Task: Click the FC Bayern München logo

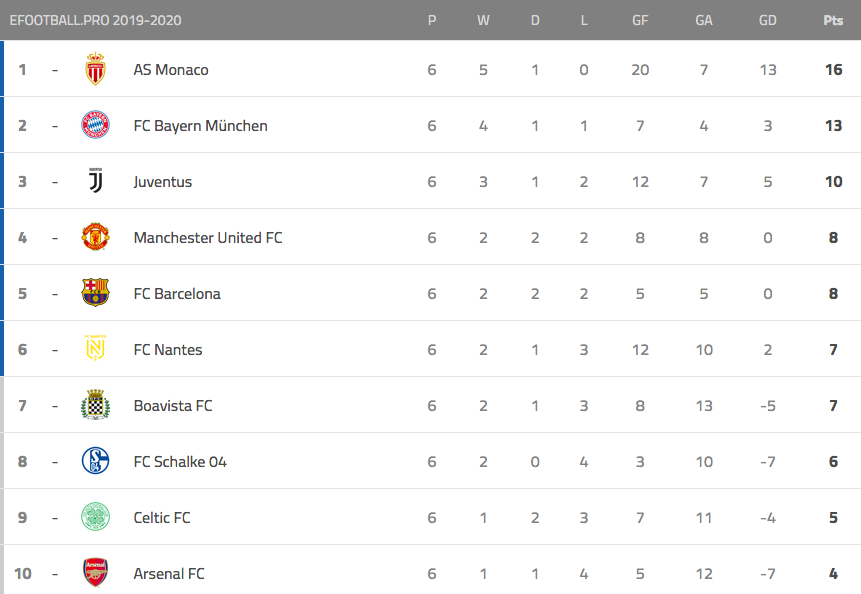Action: [x=96, y=125]
